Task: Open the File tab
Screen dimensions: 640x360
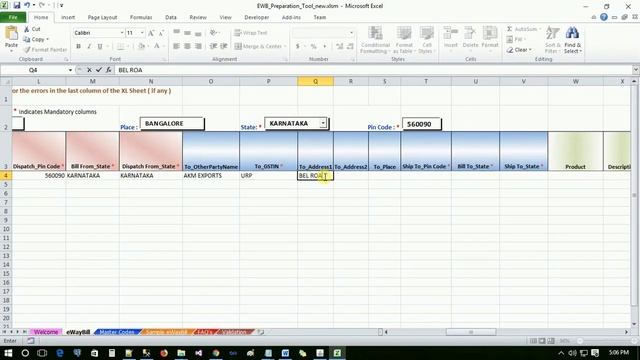Action: coord(13,17)
